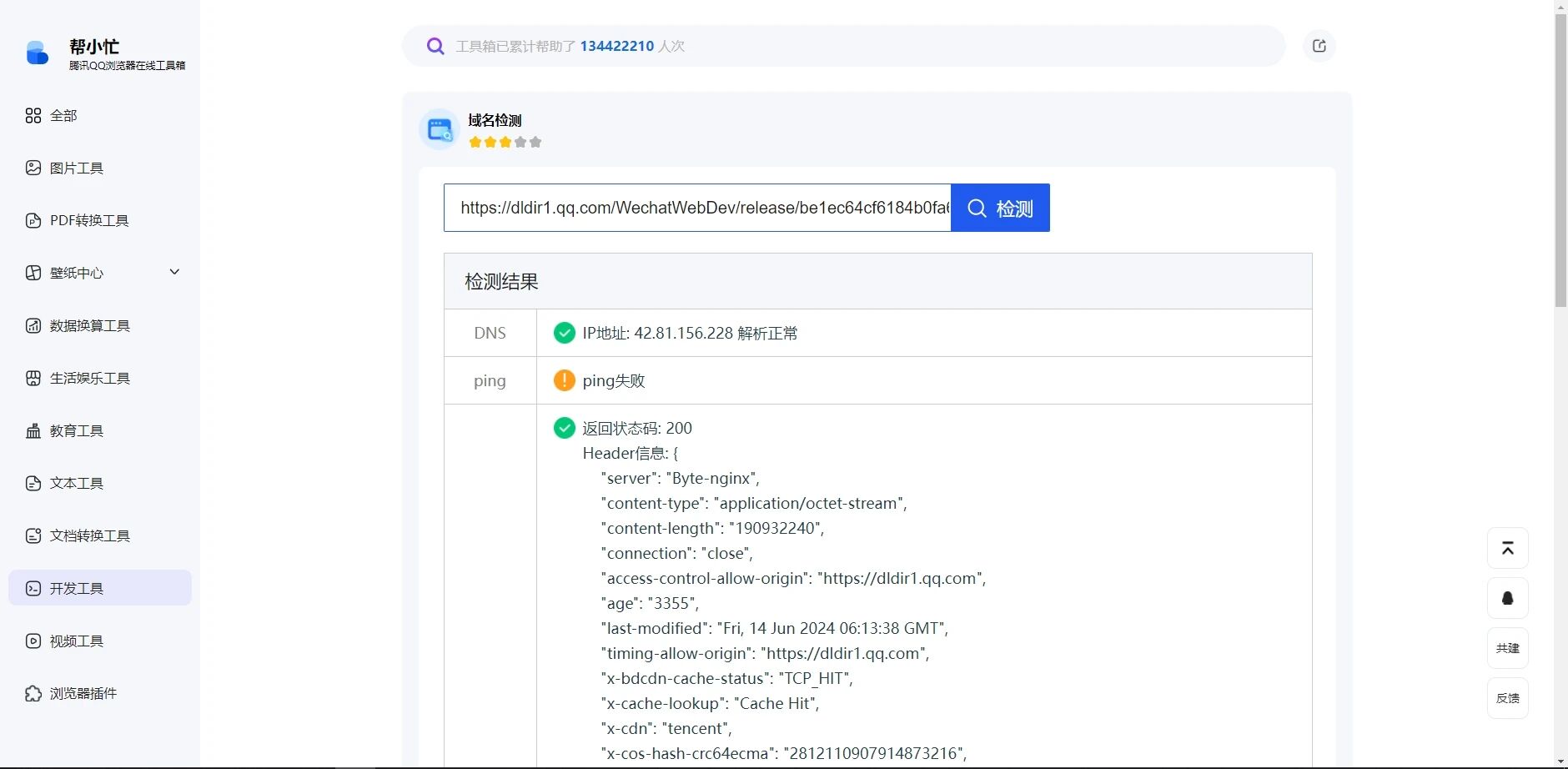This screenshot has height=769, width=1568.
Task: Open the 全部 category icon
Action: point(33,116)
